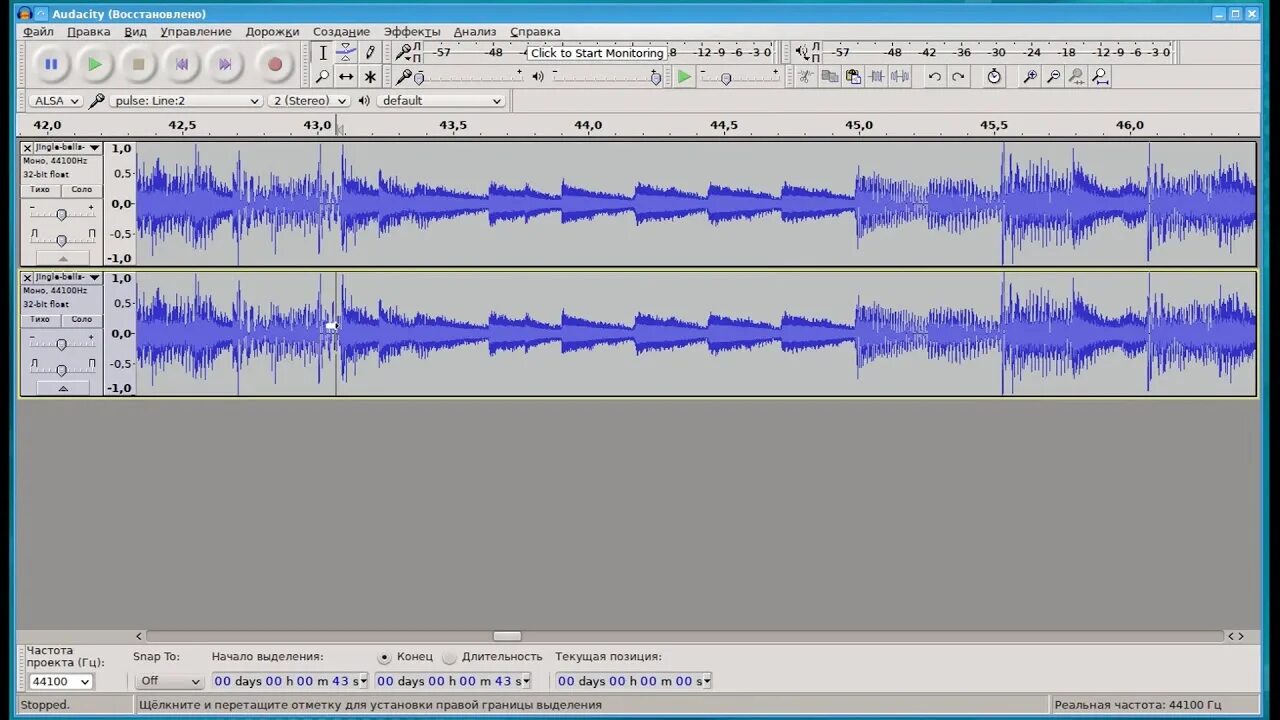Select the Envelope tool
1280x720 pixels.
(346, 53)
